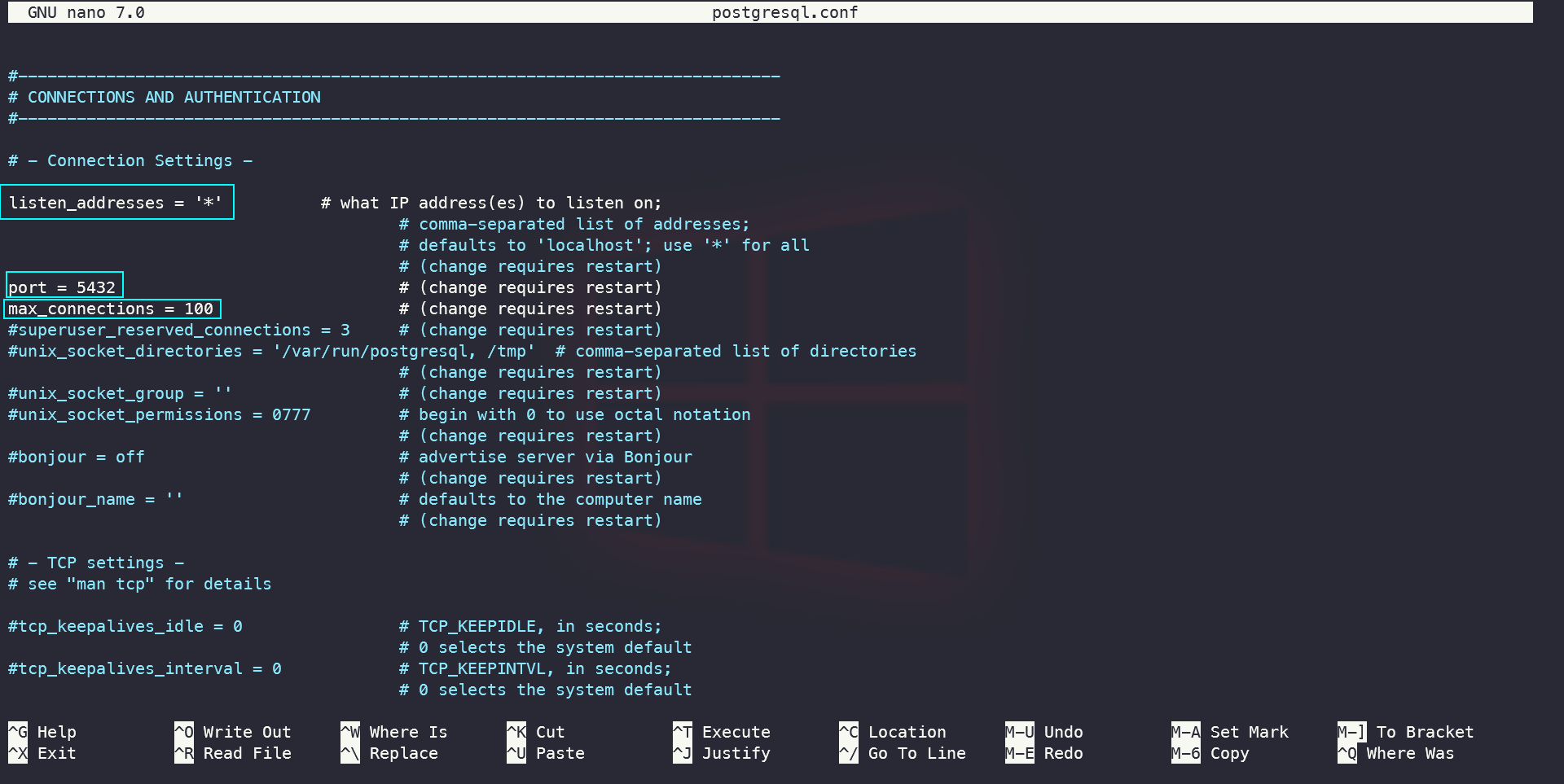Click the ^X Exit shortcut
Viewport: 1564px width, 784px height.
coord(42,753)
